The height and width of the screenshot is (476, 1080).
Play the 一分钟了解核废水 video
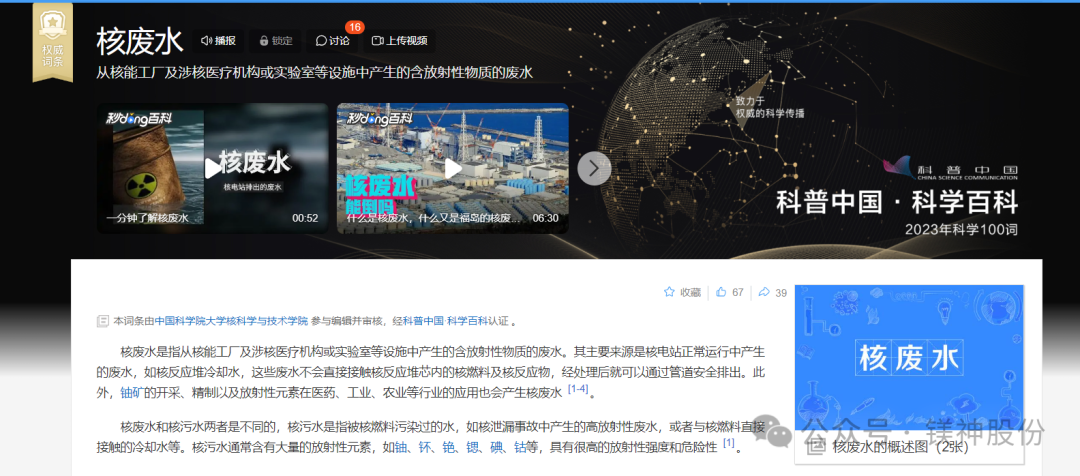click(213, 168)
